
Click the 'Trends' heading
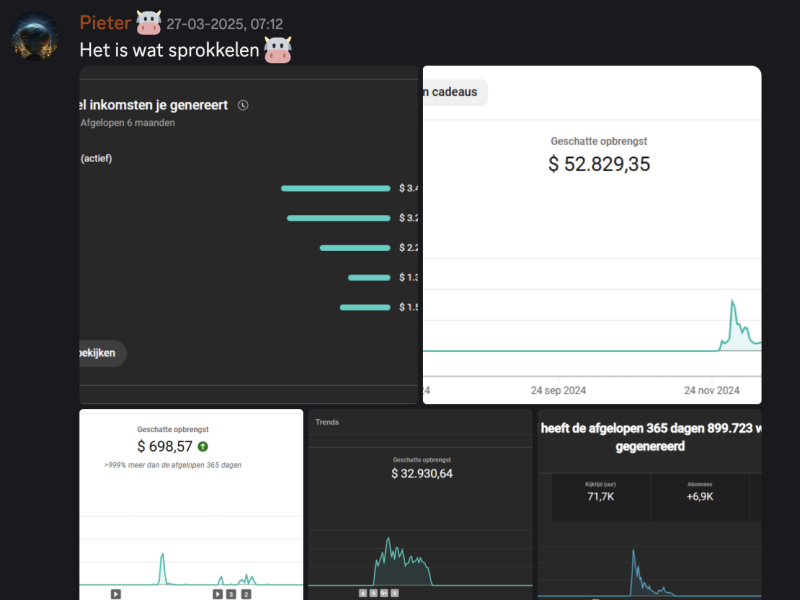coord(327,422)
